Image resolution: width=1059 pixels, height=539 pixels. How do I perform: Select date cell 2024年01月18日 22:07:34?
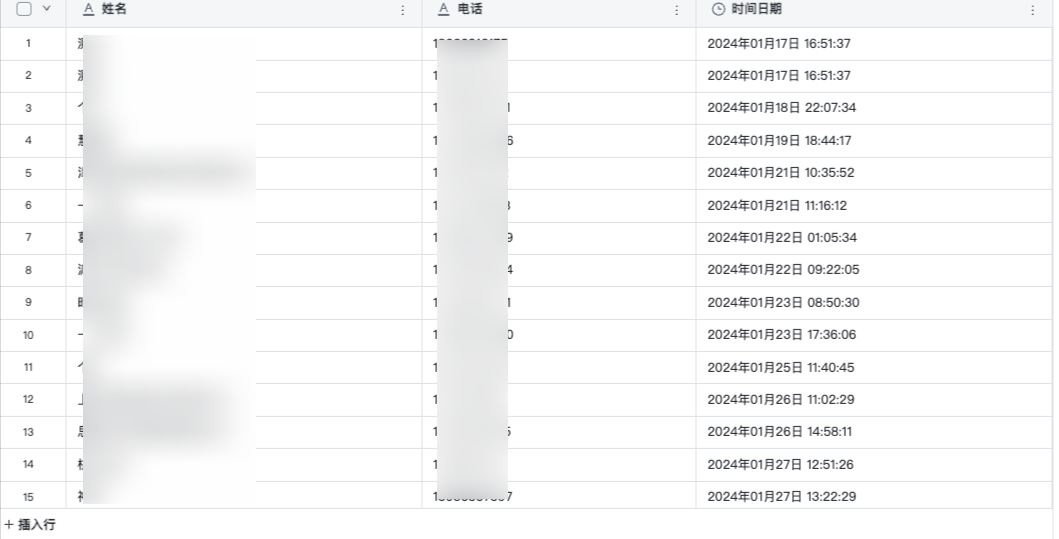874,108
